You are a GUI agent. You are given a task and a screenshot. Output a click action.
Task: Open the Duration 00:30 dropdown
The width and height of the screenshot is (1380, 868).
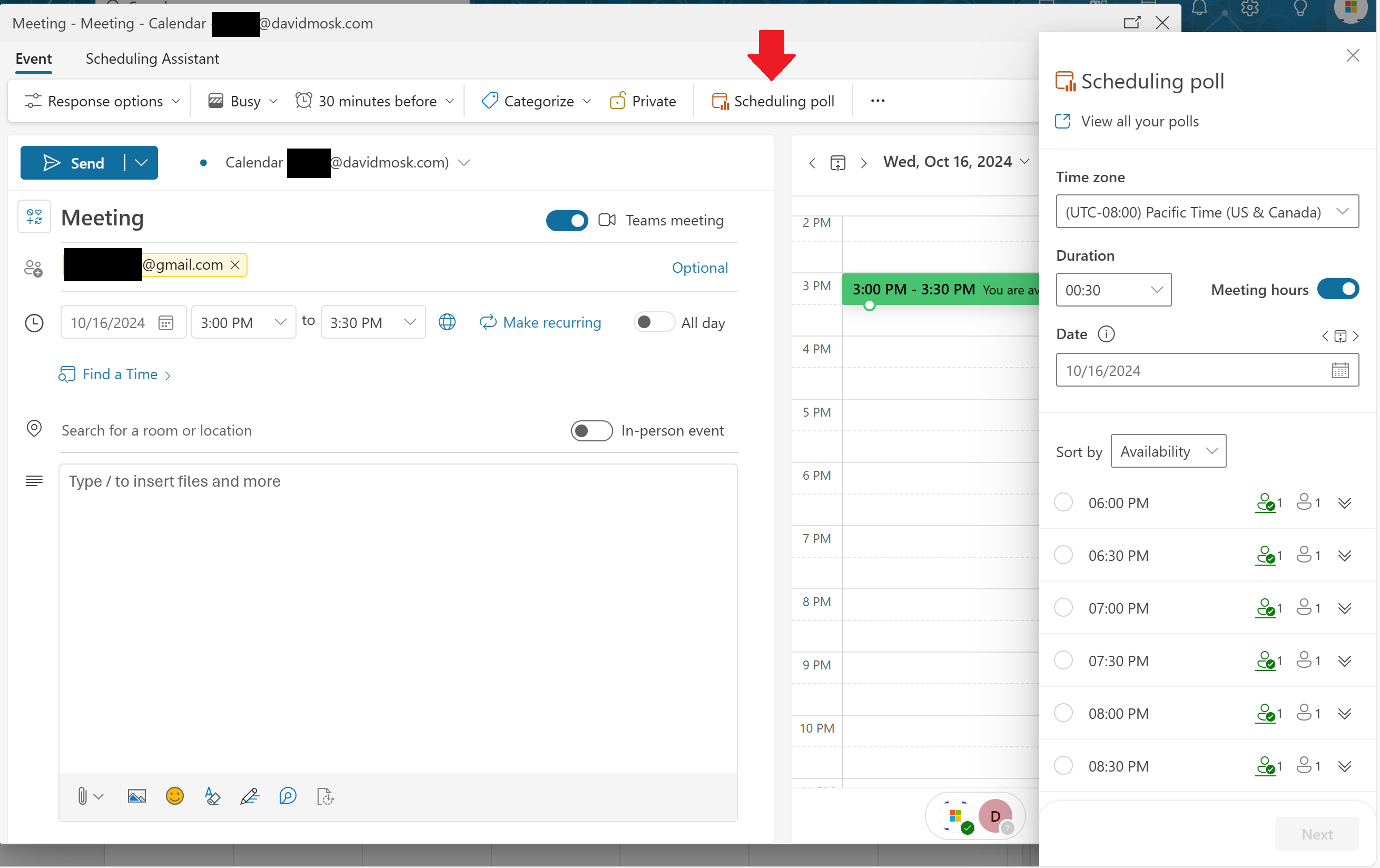(1113, 290)
